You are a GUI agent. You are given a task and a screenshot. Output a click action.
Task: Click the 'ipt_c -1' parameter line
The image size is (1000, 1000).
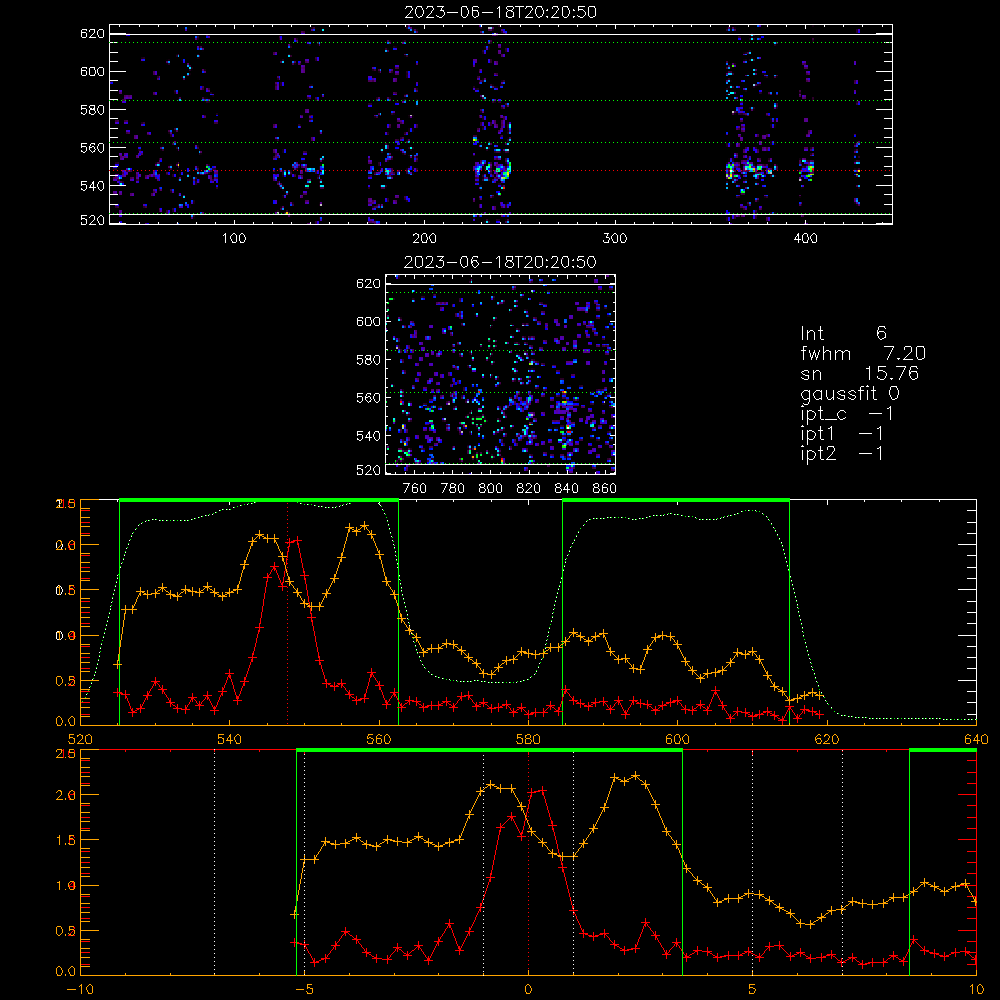tap(847, 414)
